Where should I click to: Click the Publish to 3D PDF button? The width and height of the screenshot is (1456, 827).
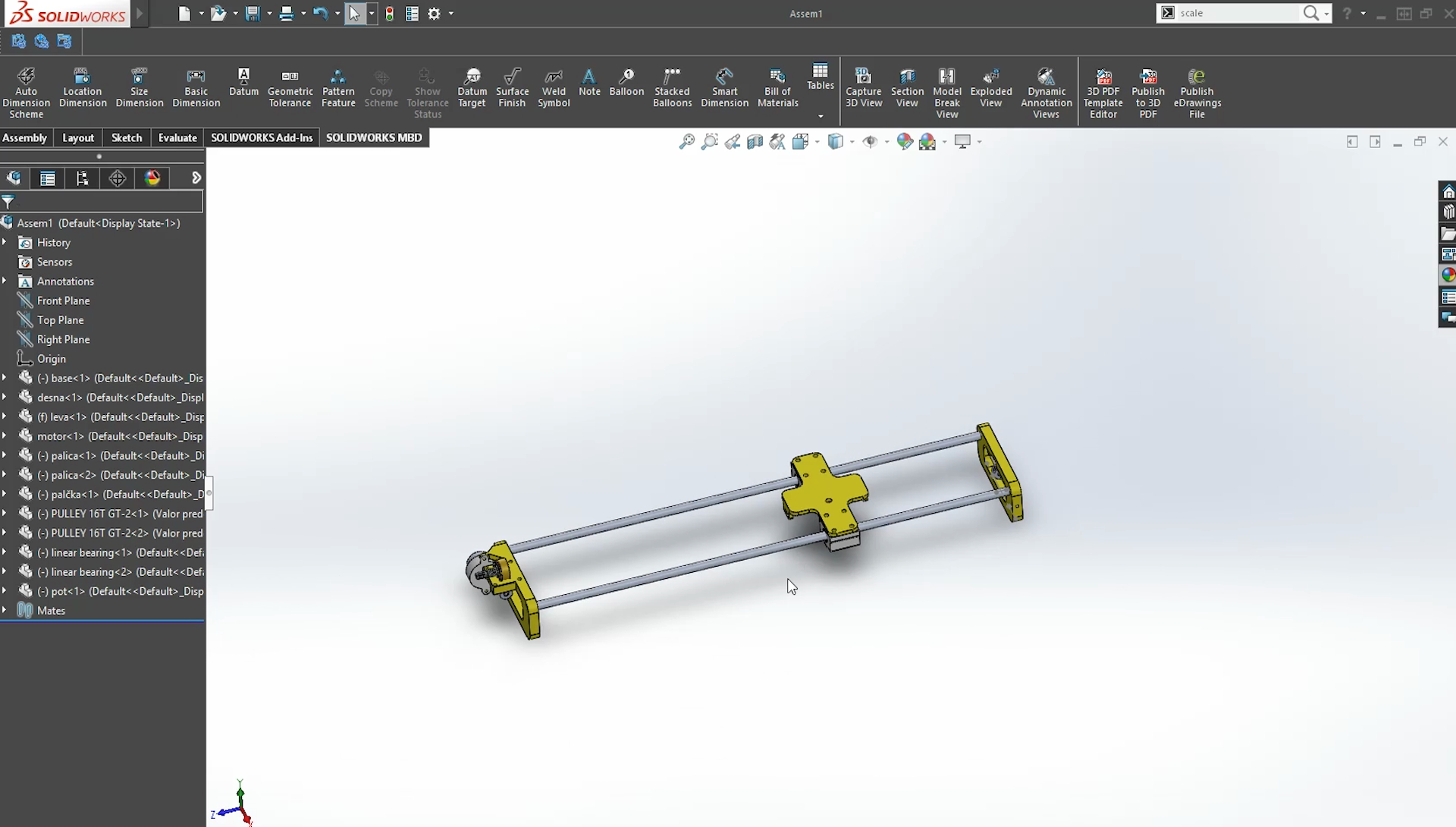click(1148, 92)
